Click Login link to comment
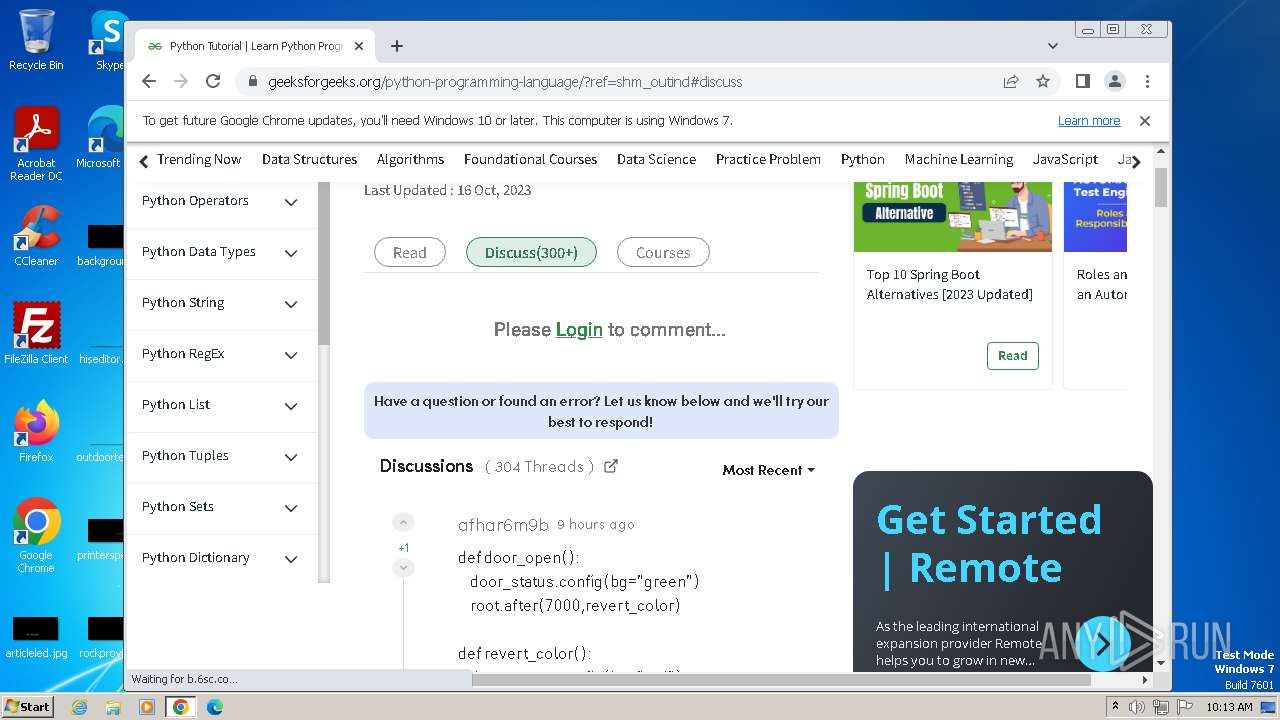Screen dimensions: 1280x720 579,330
